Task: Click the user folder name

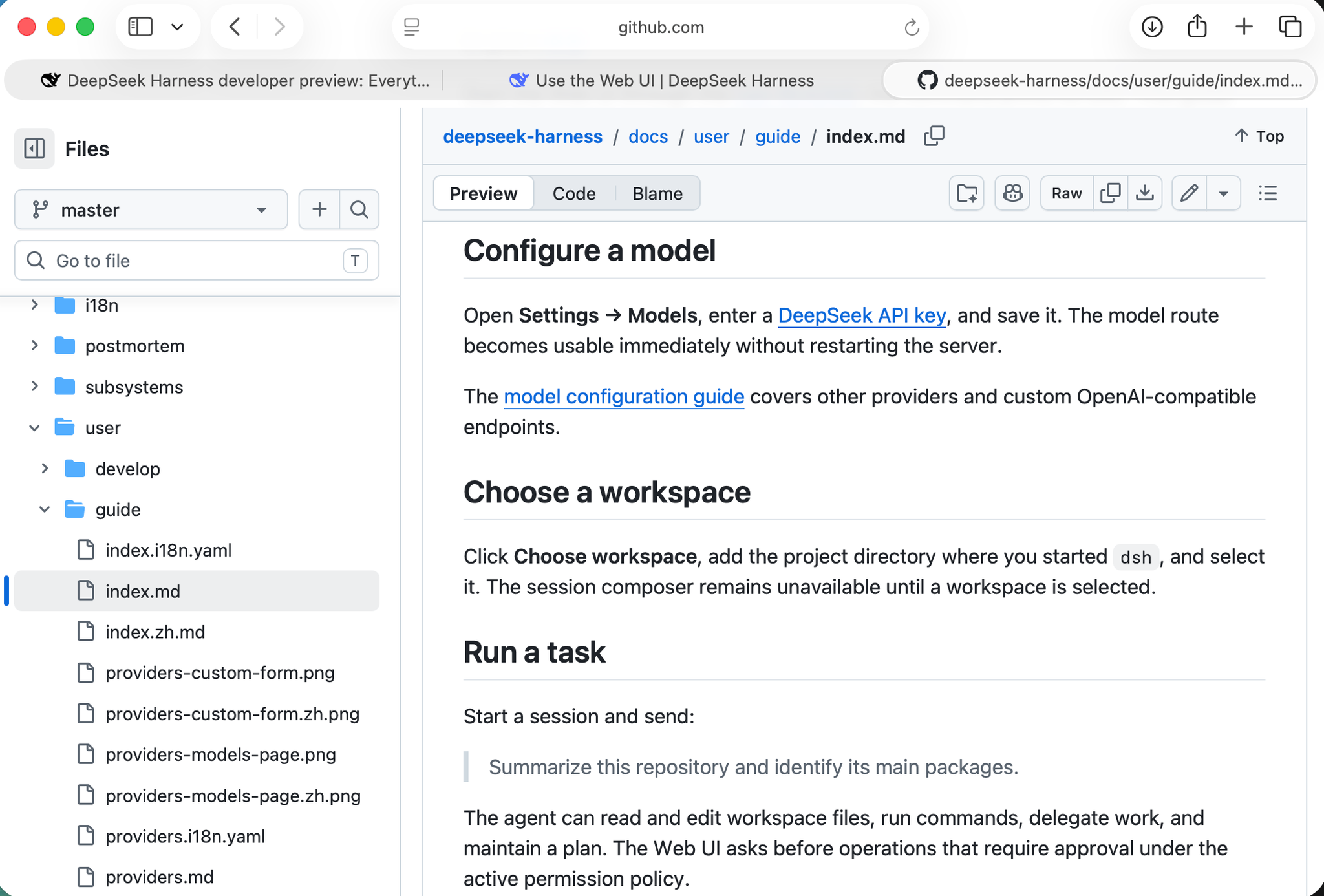Action: click(103, 428)
